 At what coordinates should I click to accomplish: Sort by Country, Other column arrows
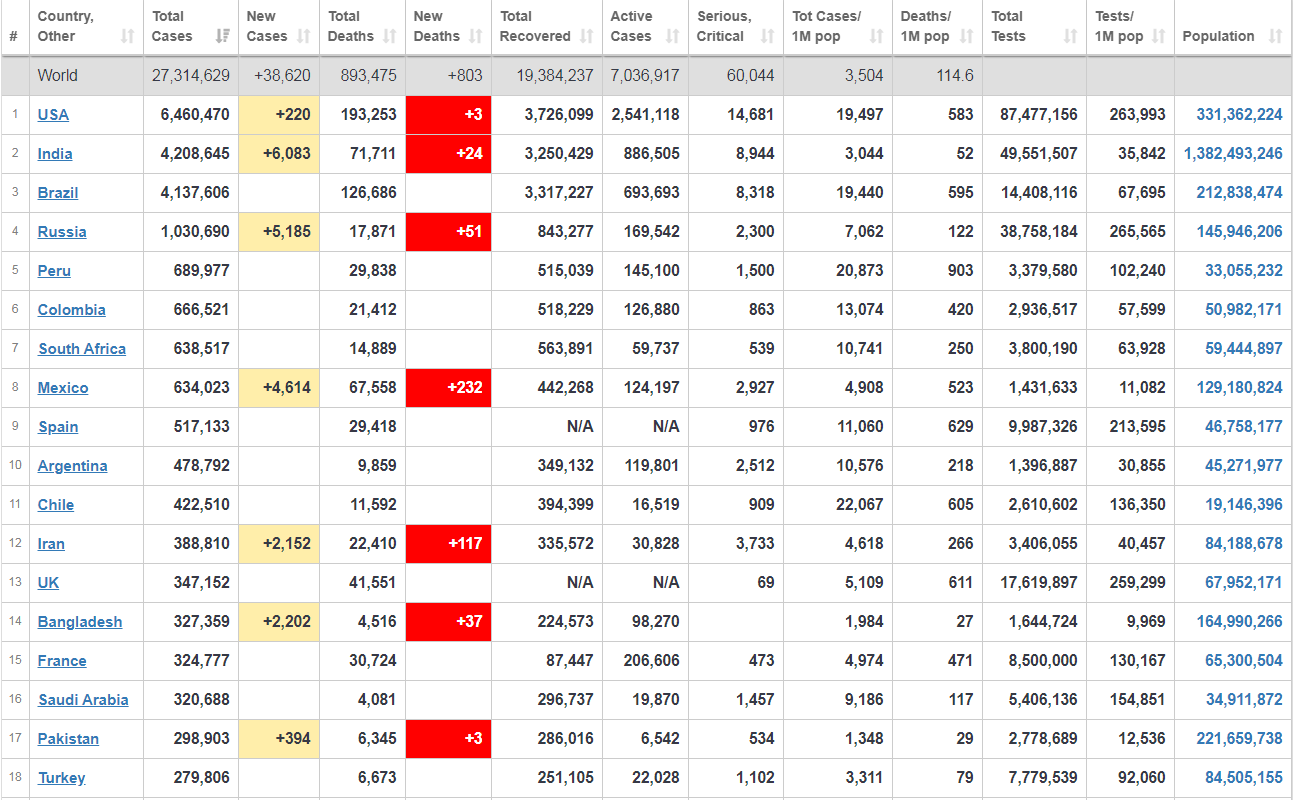click(127, 36)
